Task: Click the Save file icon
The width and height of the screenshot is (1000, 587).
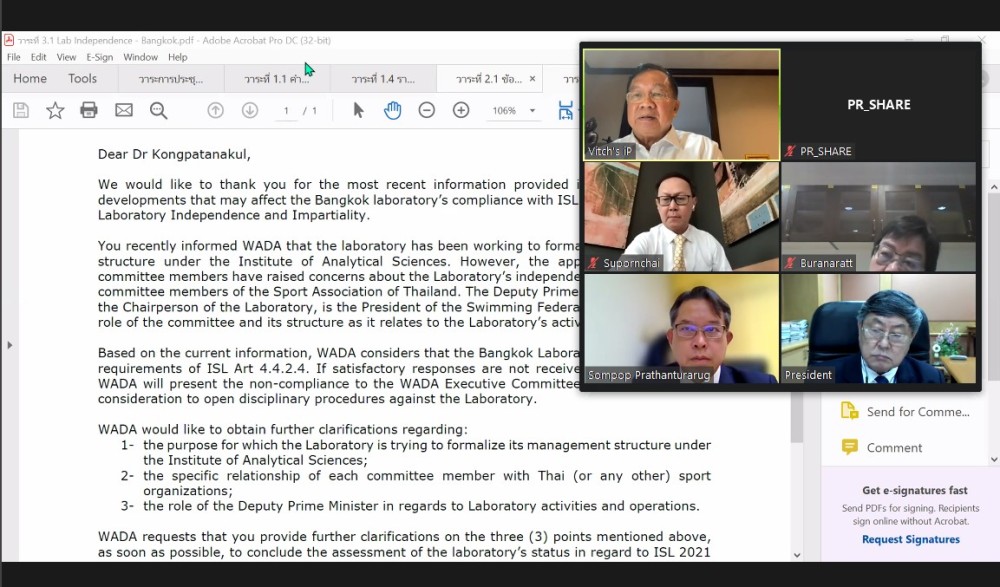Action: (x=21, y=110)
